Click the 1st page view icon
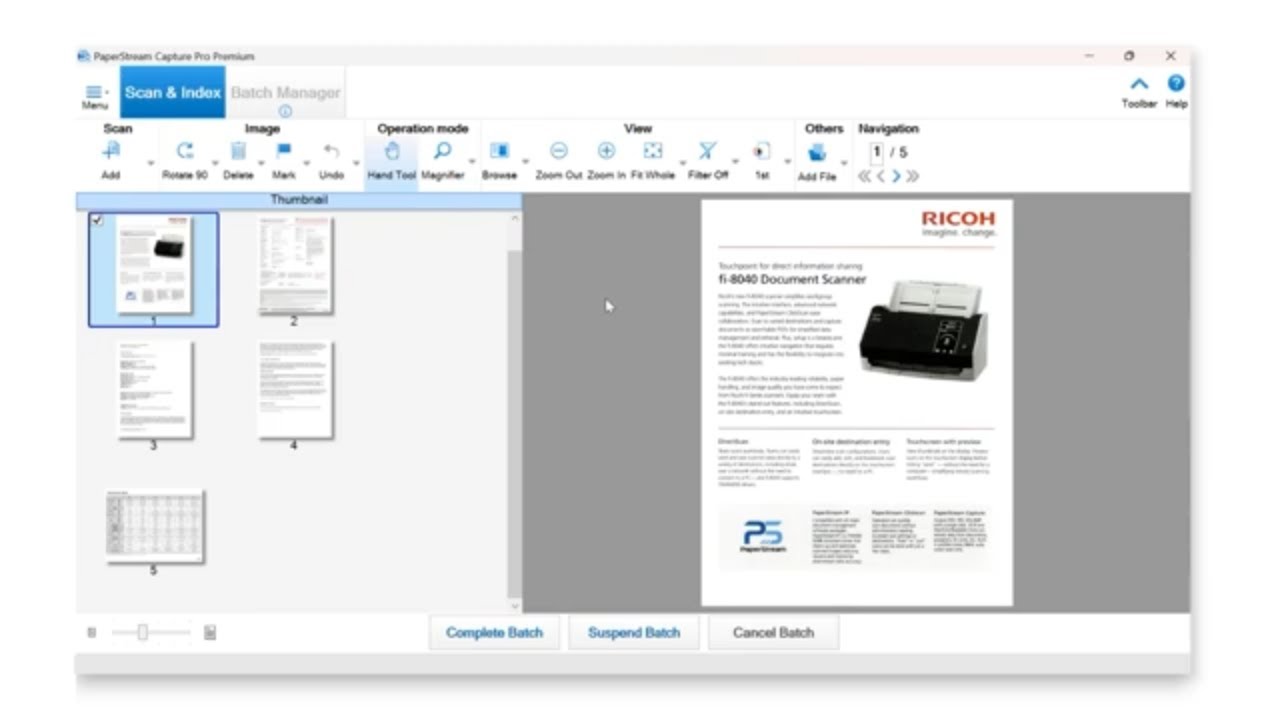This screenshot has width=1280, height=720. [761, 151]
